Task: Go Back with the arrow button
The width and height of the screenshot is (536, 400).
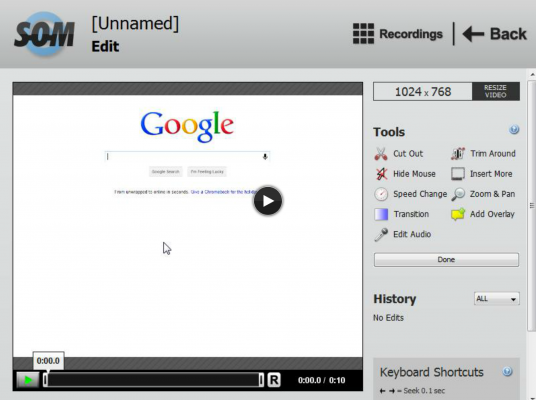Action: [x=494, y=34]
